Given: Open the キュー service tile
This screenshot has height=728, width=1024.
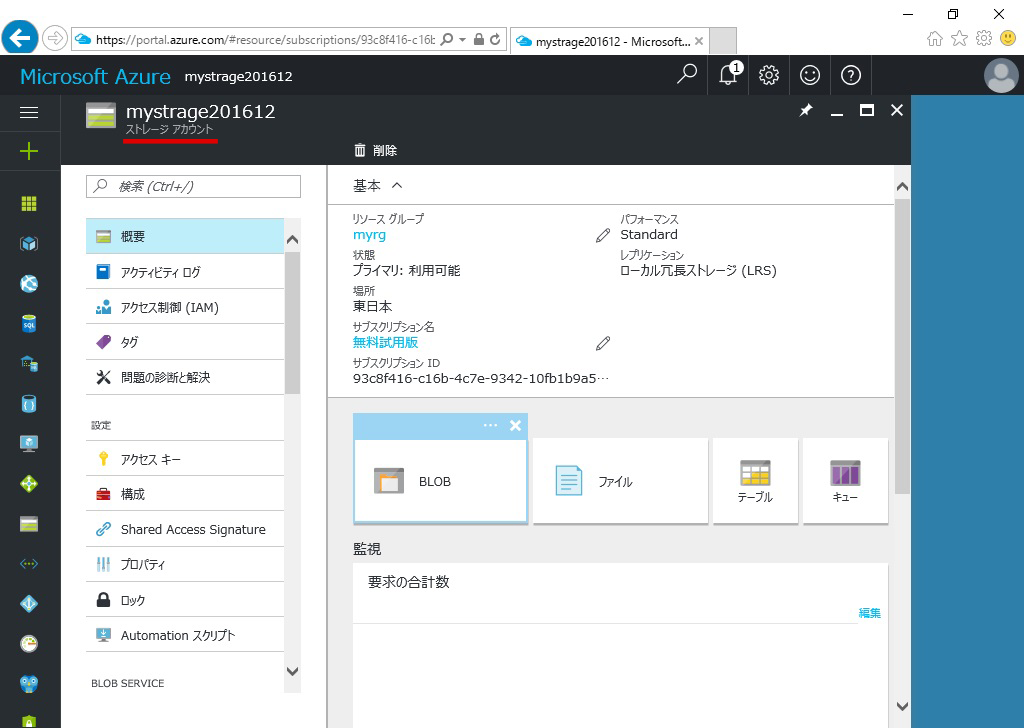Looking at the screenshot, I should [846, 481].
